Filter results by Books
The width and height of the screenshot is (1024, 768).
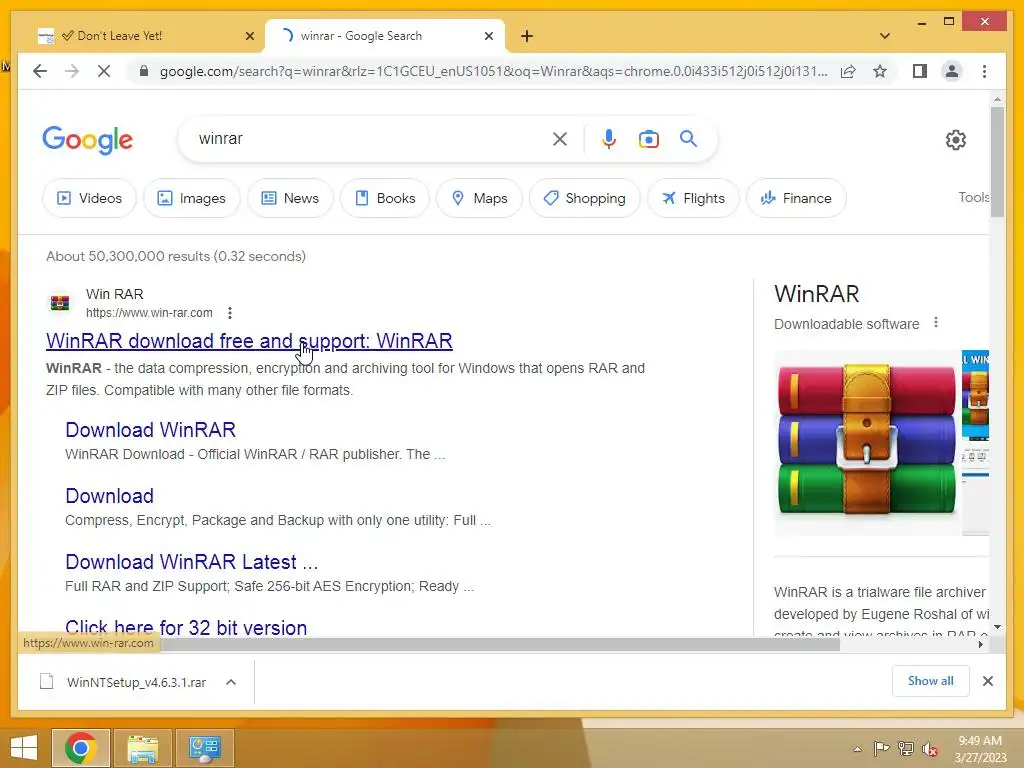tap(385, 198)
